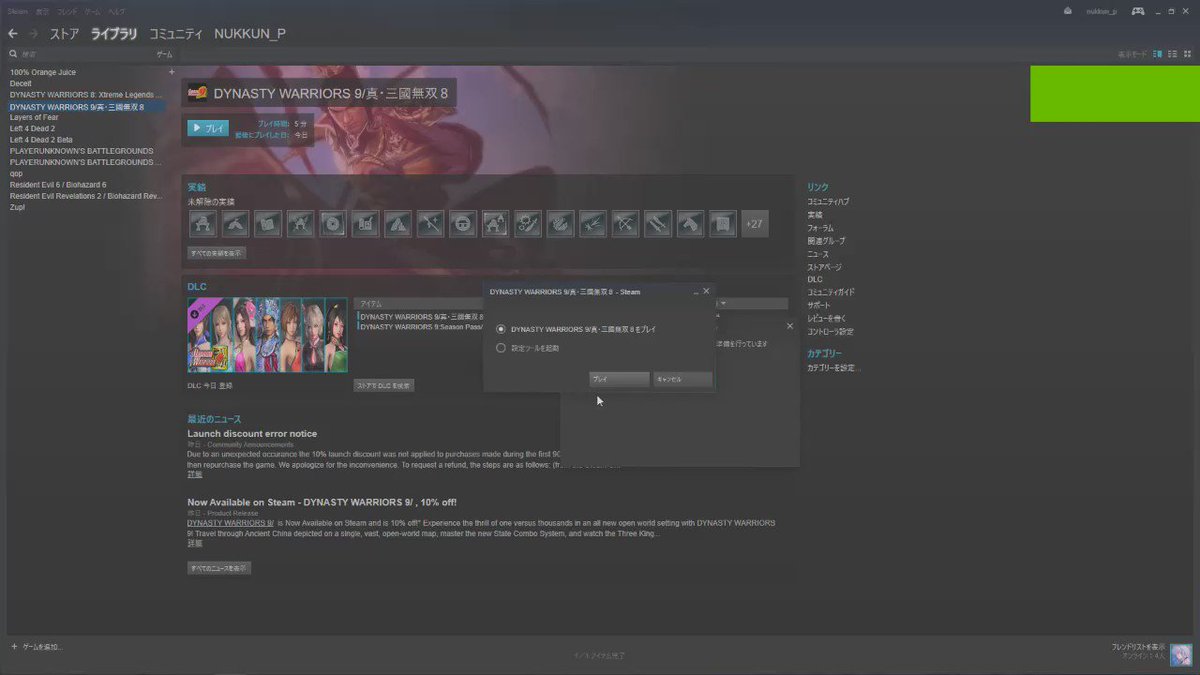The height and width of the screenshot is (675, 1200).
Task: Click the plus icon for adding a game
Action: tap(14, 647)
